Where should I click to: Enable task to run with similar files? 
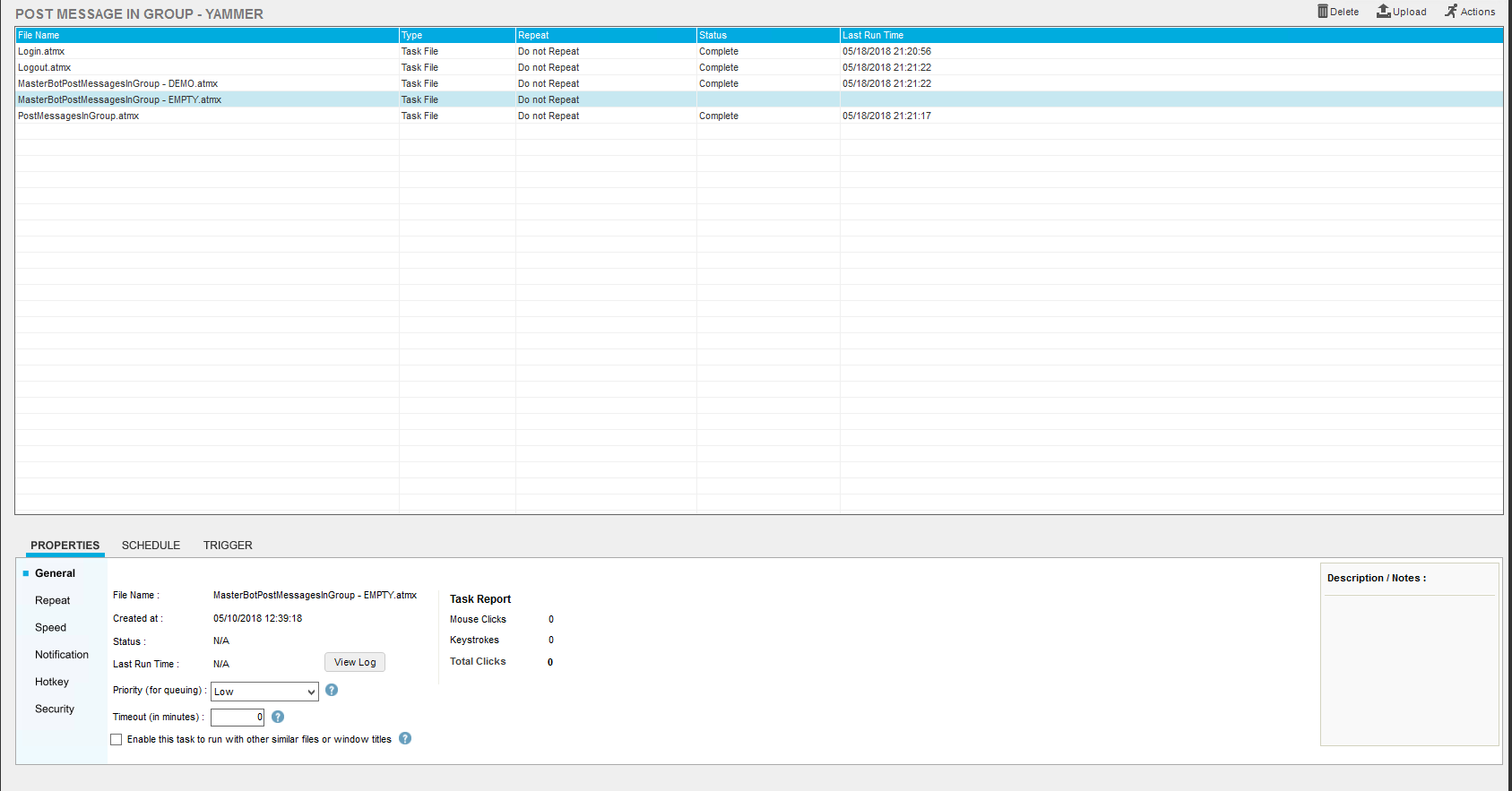tap(117, 740)
